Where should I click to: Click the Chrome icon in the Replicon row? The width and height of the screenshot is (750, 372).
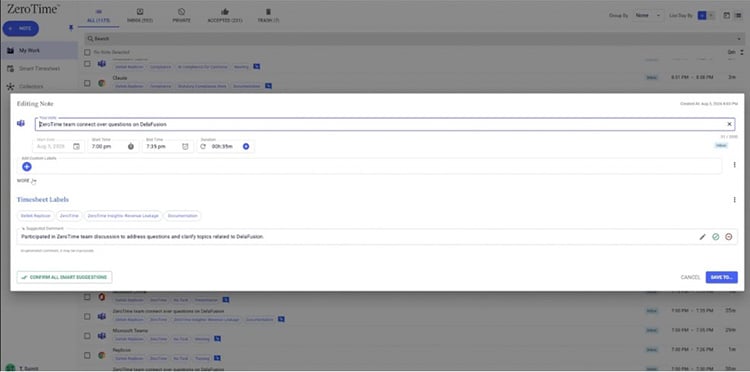pyautogui.click(x=101, y=355)
